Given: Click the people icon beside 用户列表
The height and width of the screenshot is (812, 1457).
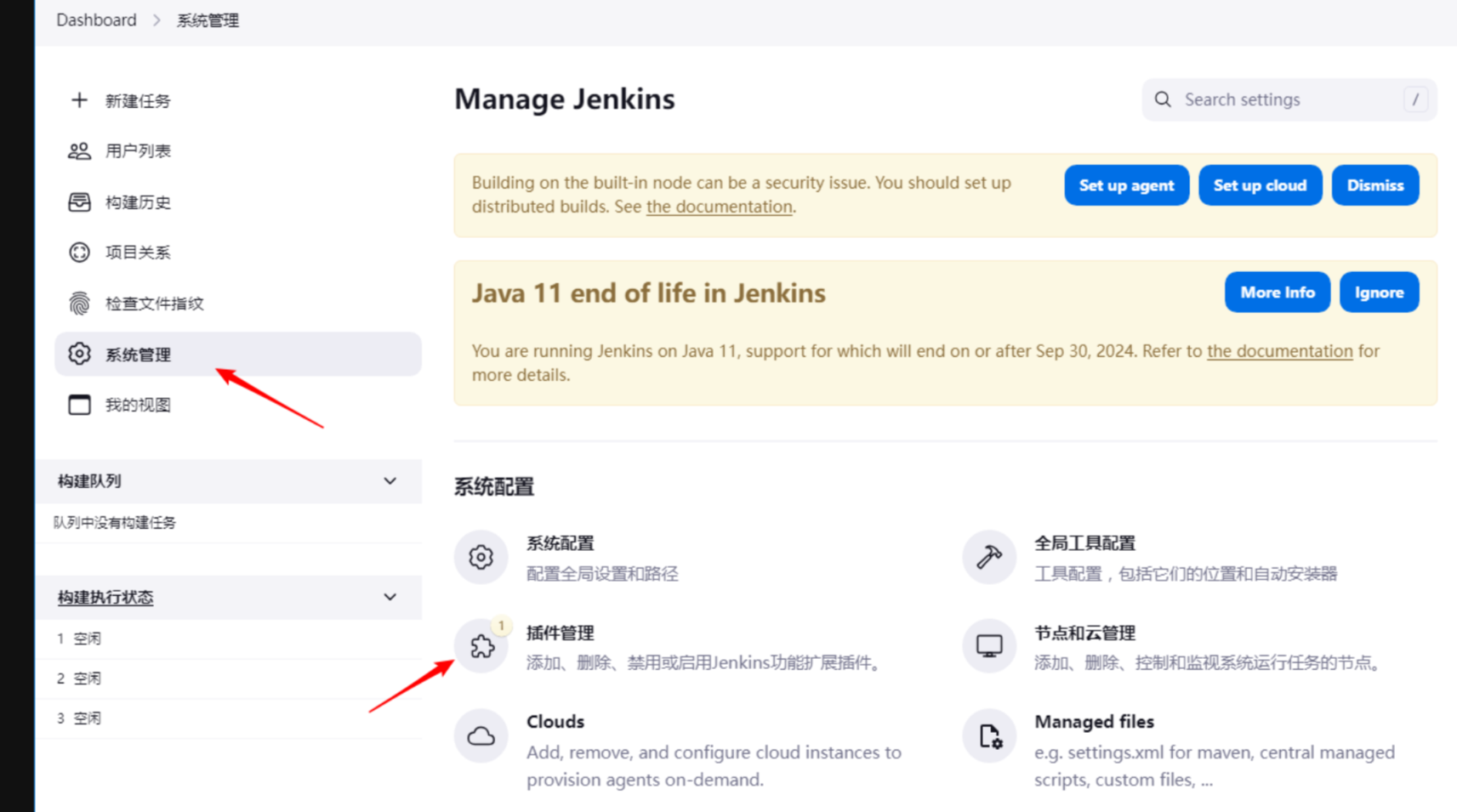Looking at the screenshot, I should pyautogui.click(x=79, y=151).
